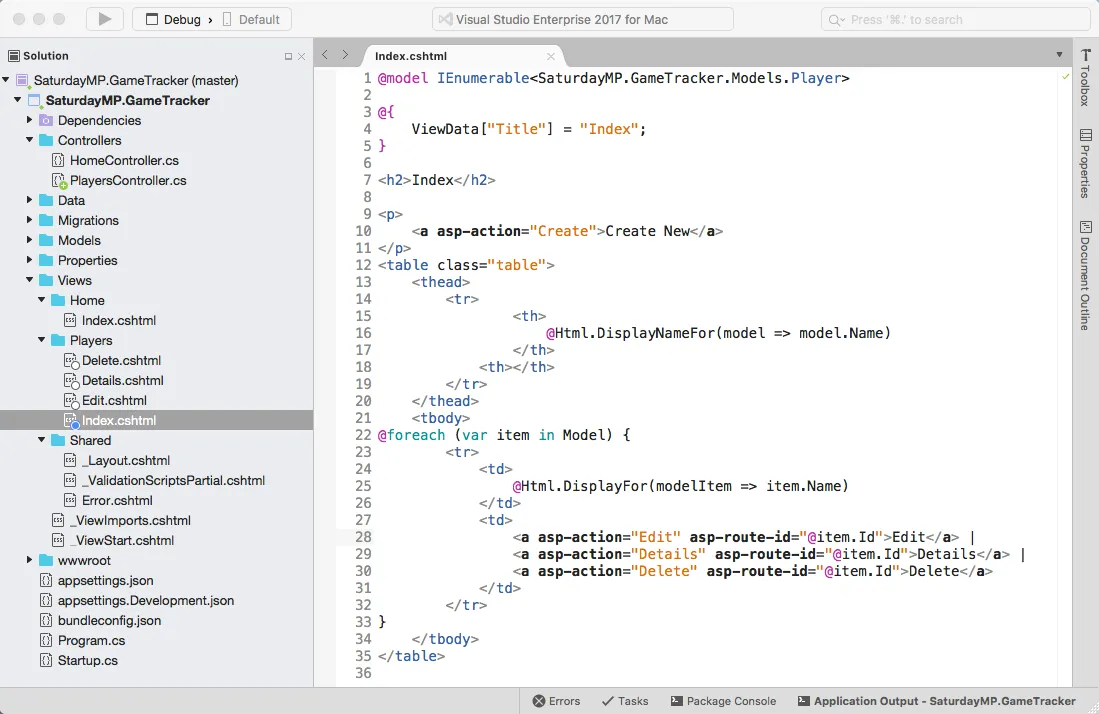
Task: Click the Solution pad header icon
Action: pos(13,56)
